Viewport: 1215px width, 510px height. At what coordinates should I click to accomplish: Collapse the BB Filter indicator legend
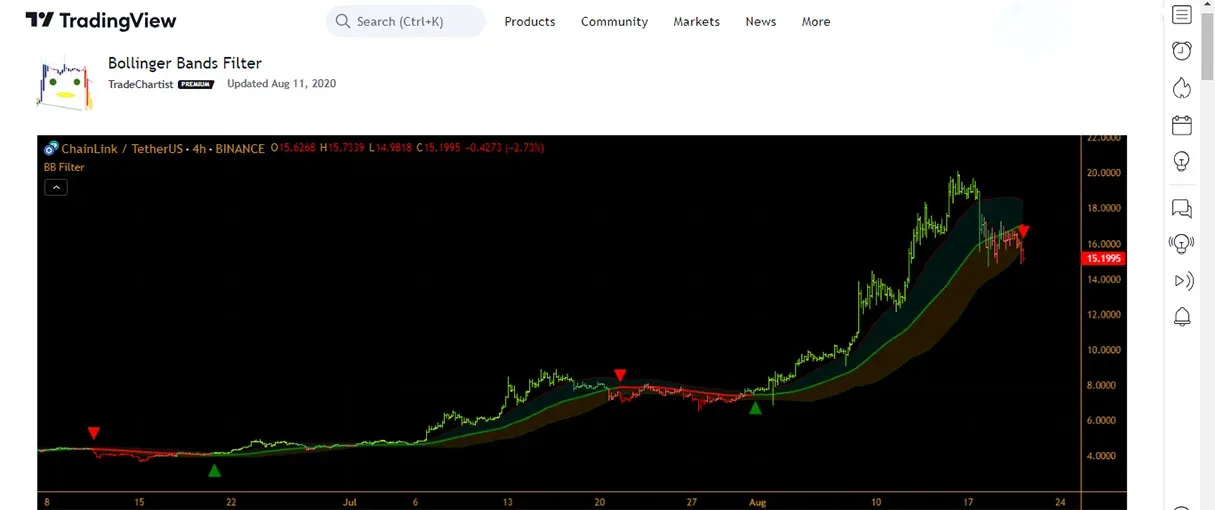(56, 187)
